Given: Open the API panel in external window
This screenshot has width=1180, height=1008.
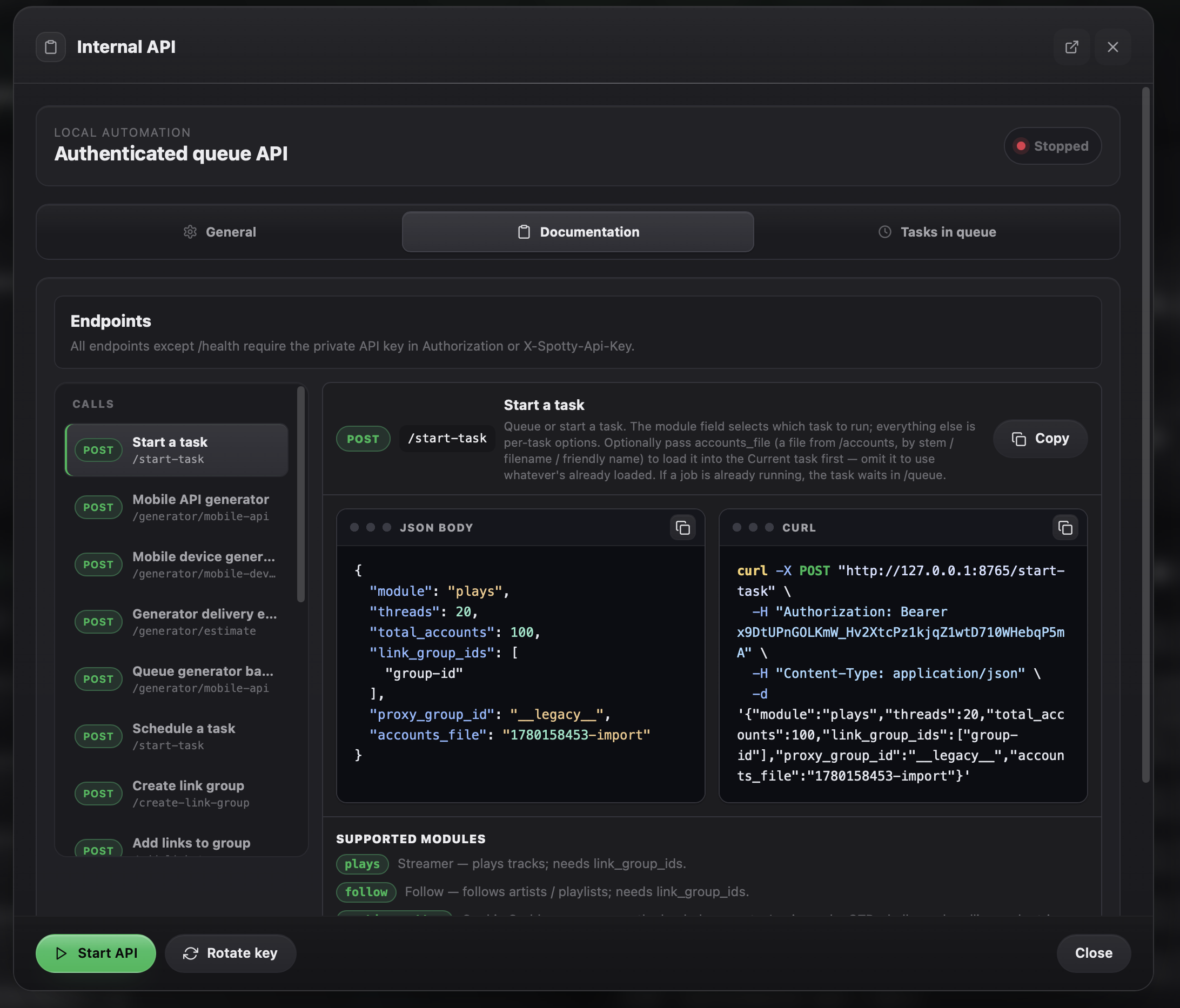Looking at the screenshot, I should (x=1071, y=46).
